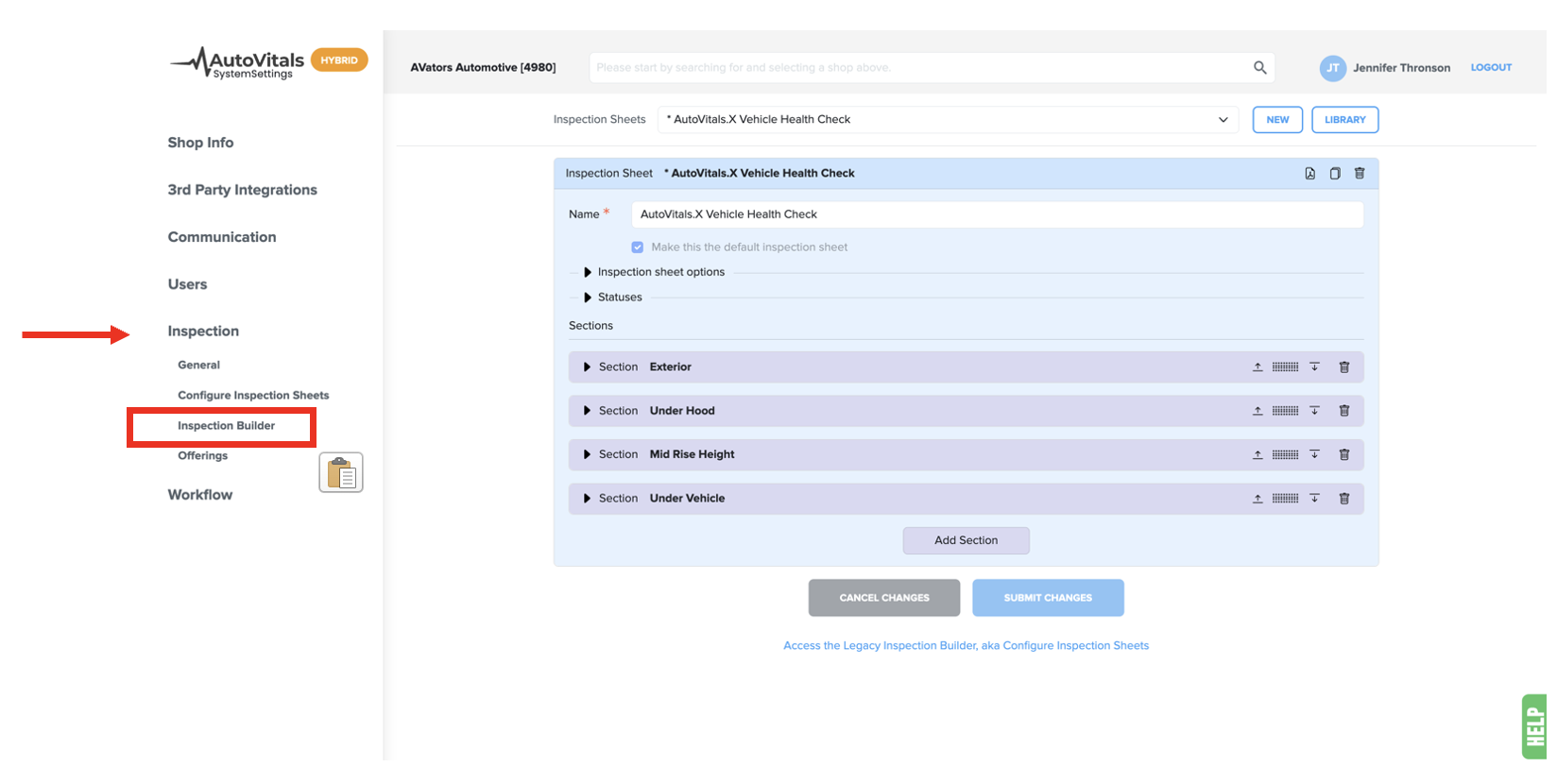The width and height of the screenshot is (1557, 784).
Task: Move Mid Rise Height section to bottom
Action: pos(1314,454)
